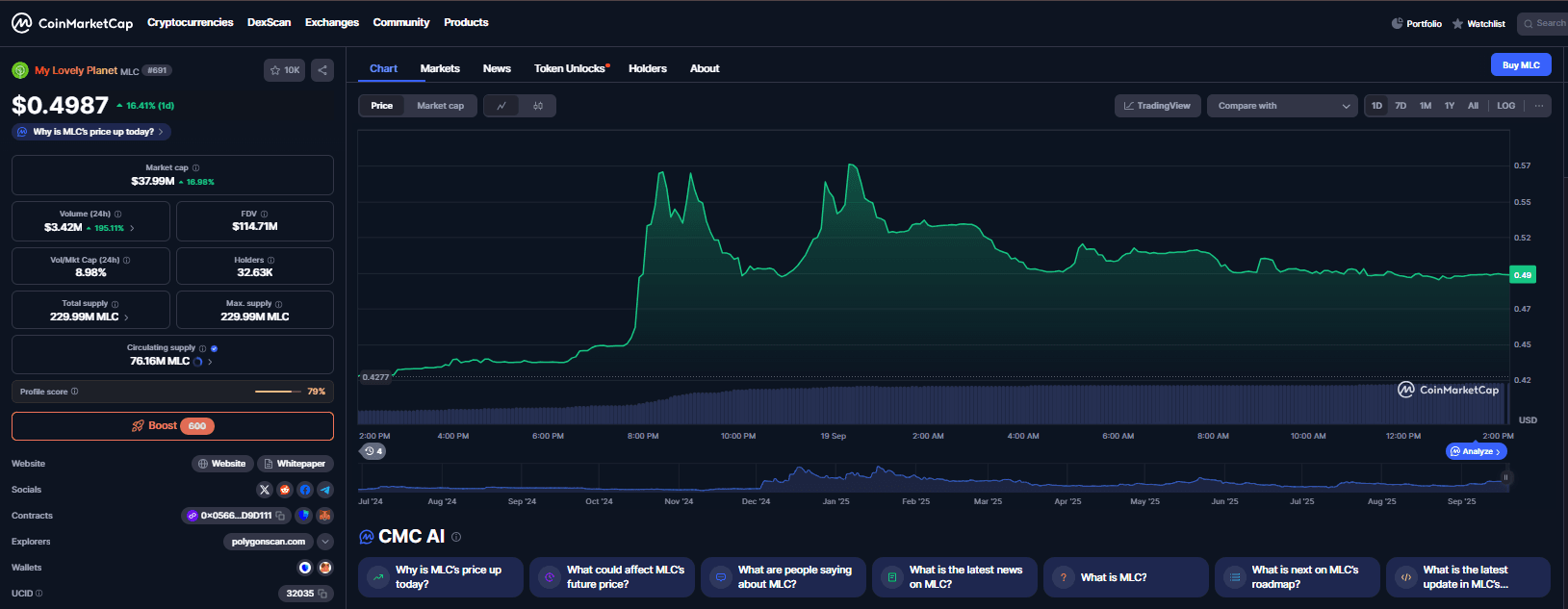Screen dimensions: 1568x609
Task: Open the X (Twitter) social link
Action: pyautogui.click(x=265, y=490)
